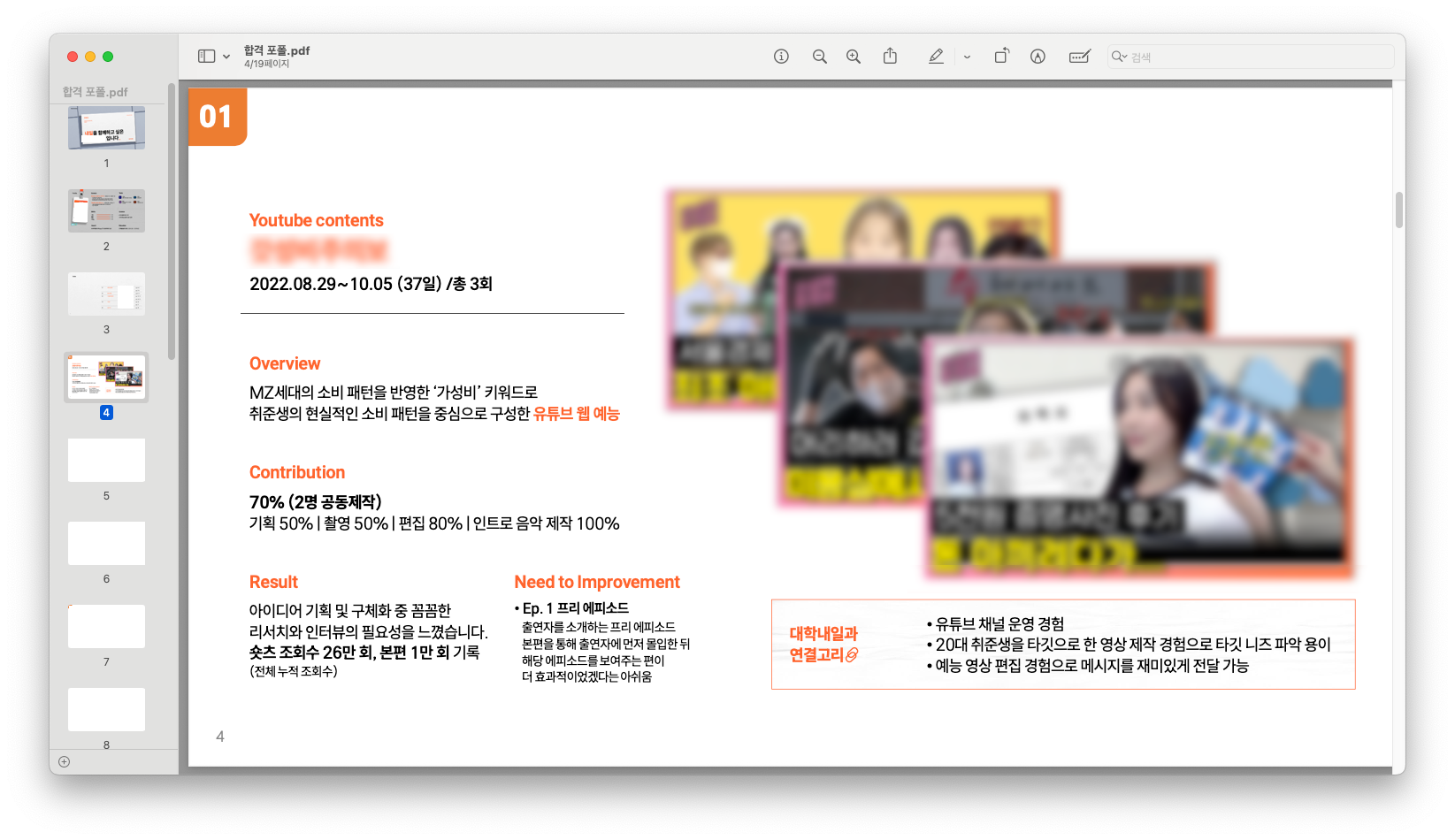Toggle the sidebar view button
The width and height of the screenshot is (1455, 840).
[206, 57]
